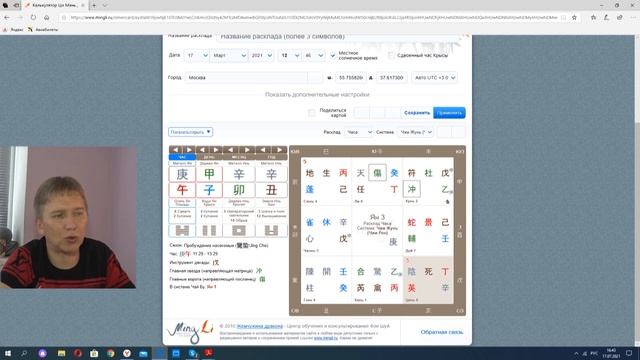Screen dimensions: 640x360
Task: Select the day pillar trigram icon
Action: click(x=209, y=231)
